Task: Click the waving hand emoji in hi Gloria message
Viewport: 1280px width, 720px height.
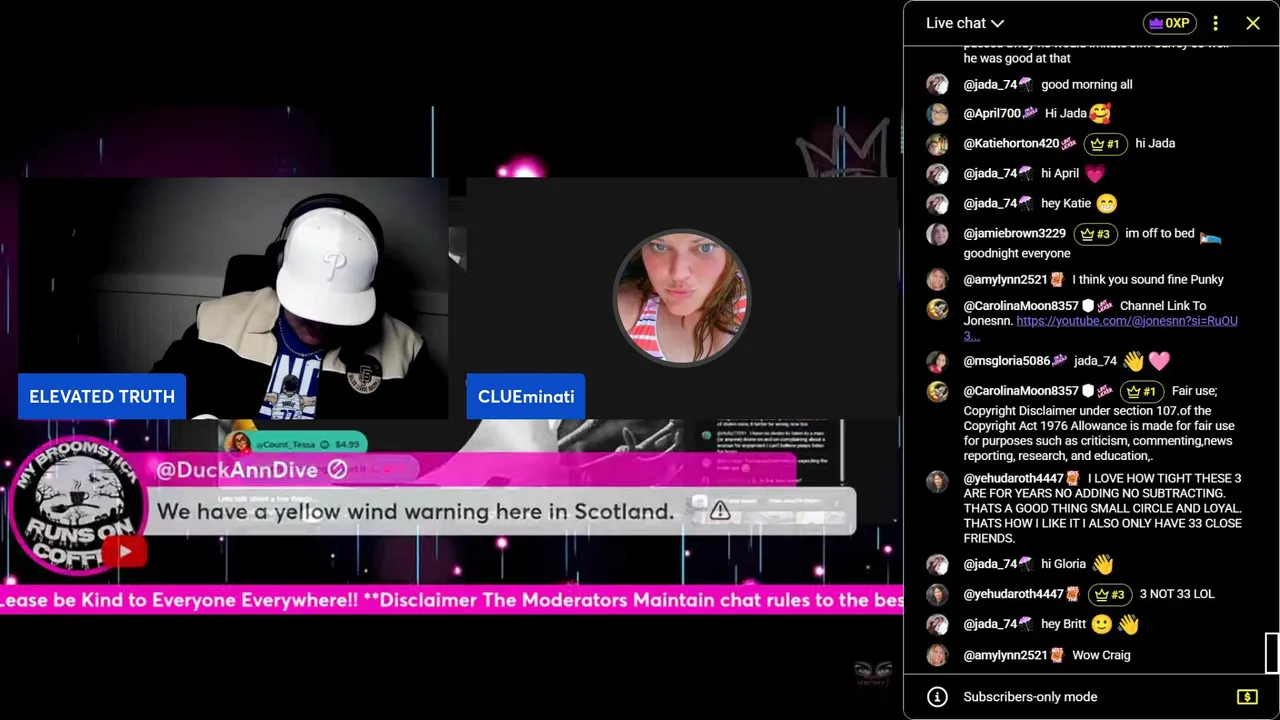Action: coord(1103,564)
